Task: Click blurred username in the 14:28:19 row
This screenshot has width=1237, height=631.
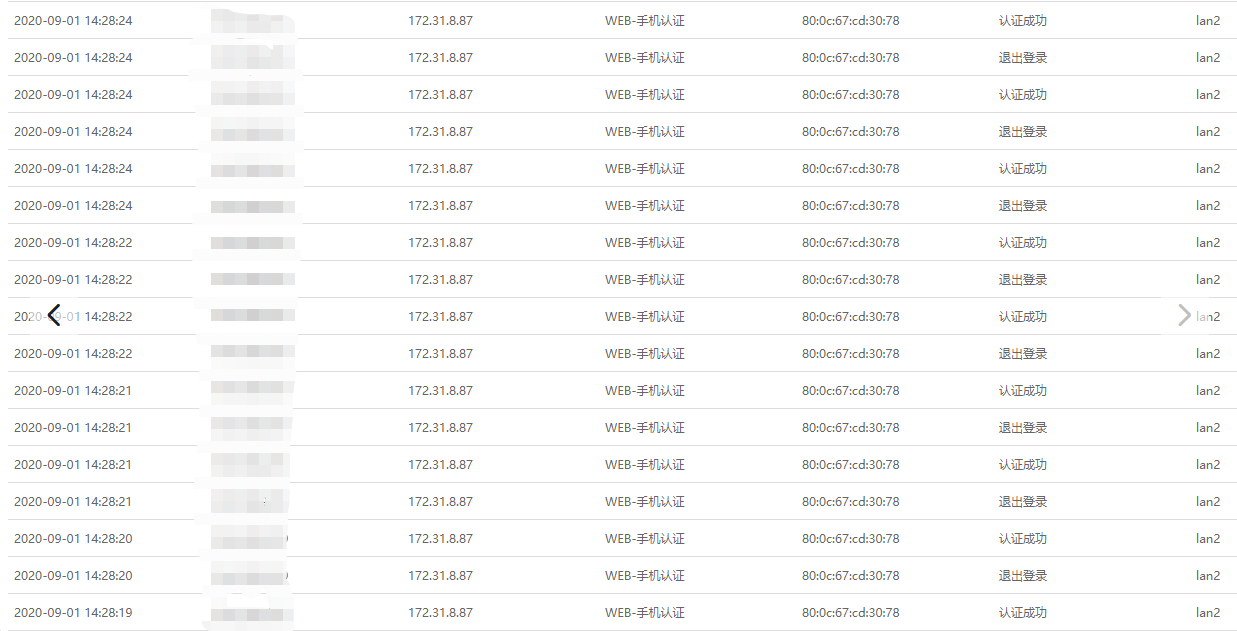Action: point(252,612)
